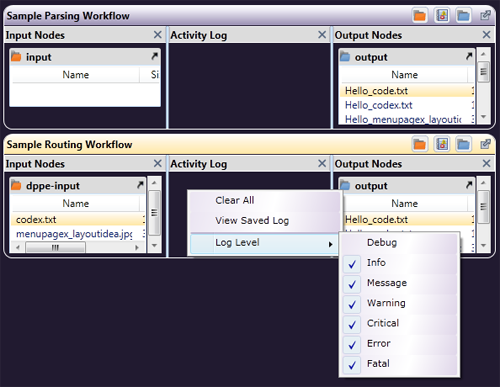Open the Parsing 'output' node via its arrow icon
This screenshot has width=500, height=387.
click(469, 56)
